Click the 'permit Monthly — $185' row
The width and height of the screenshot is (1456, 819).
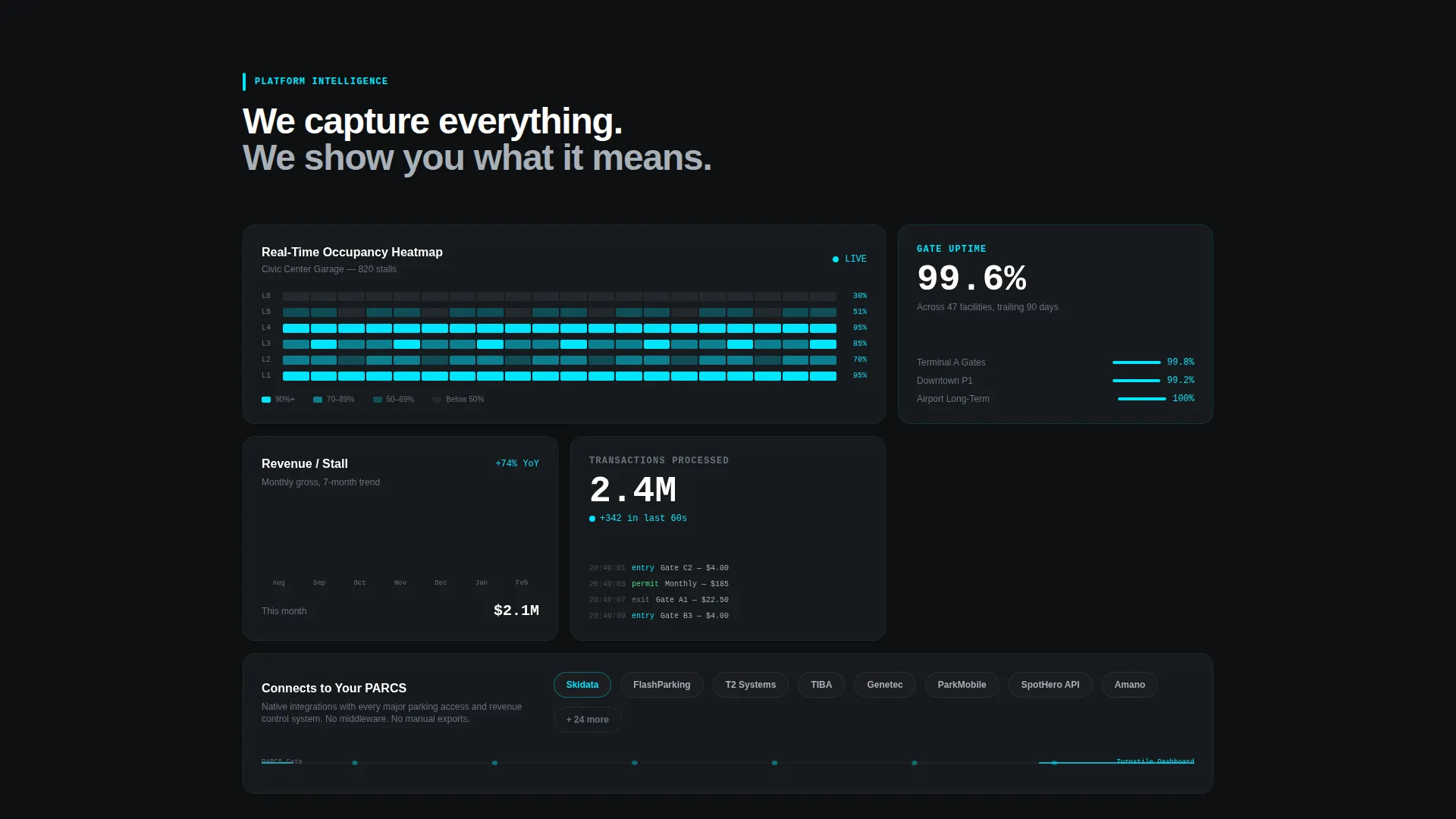point(658,584)
